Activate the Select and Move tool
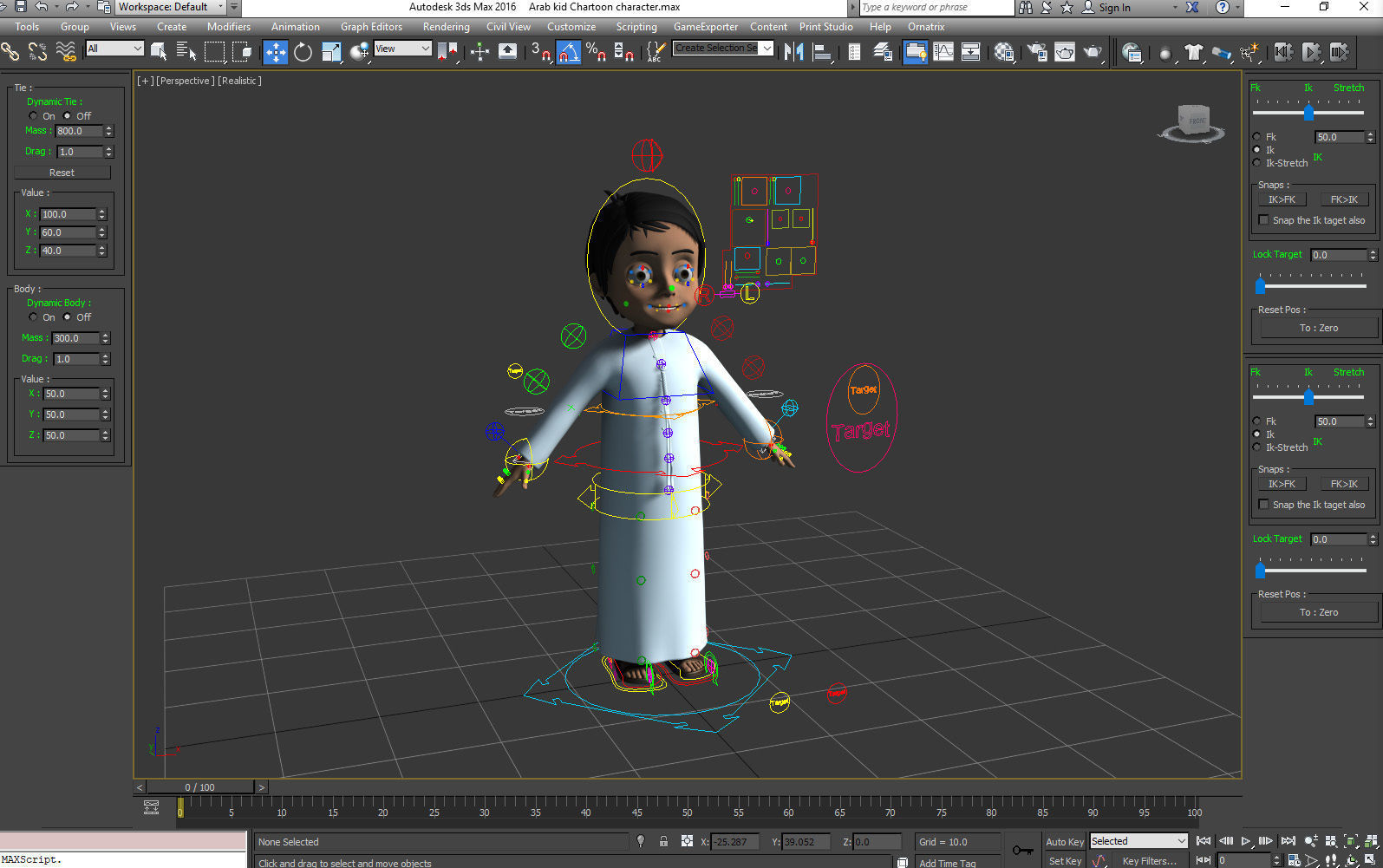This screenshot has height=868, width=1383. pyautogui.click(x=276, y=52)
